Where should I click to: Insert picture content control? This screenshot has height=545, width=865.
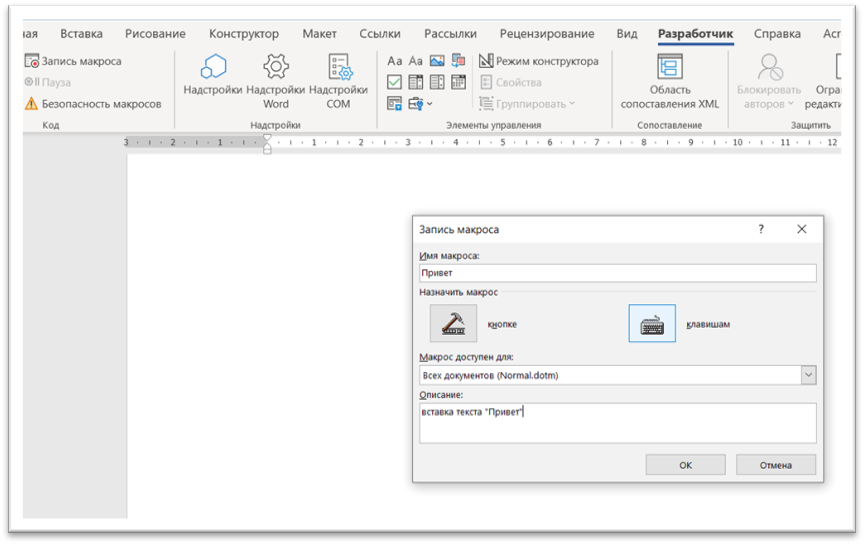(437, 61)
